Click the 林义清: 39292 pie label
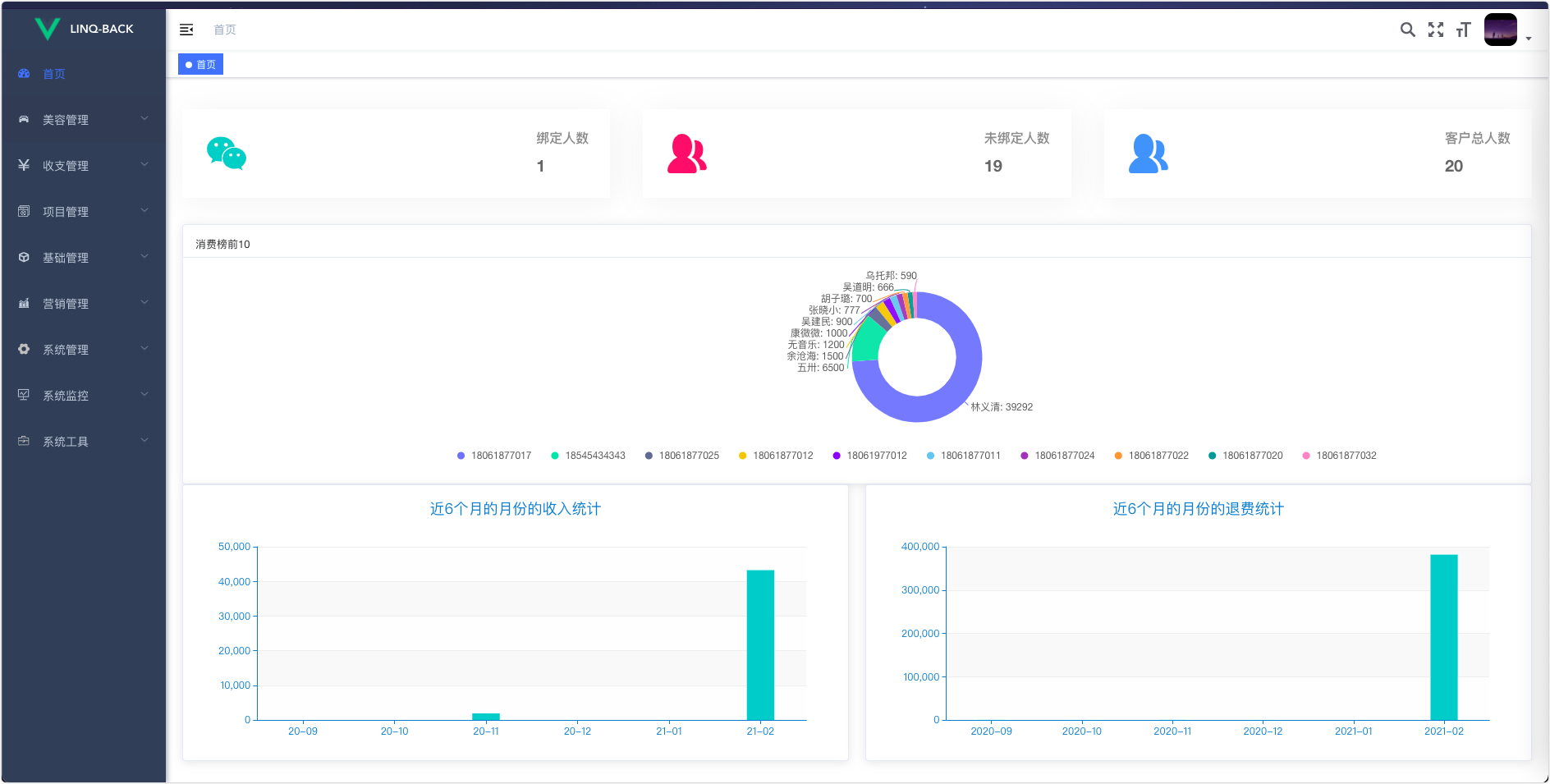The image size is (1550, 784). pos(1002,407)
